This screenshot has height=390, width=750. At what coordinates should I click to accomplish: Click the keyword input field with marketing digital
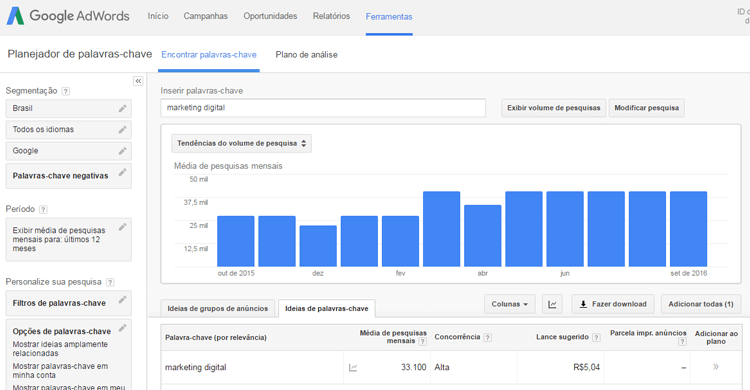click(x=323, y=108)
